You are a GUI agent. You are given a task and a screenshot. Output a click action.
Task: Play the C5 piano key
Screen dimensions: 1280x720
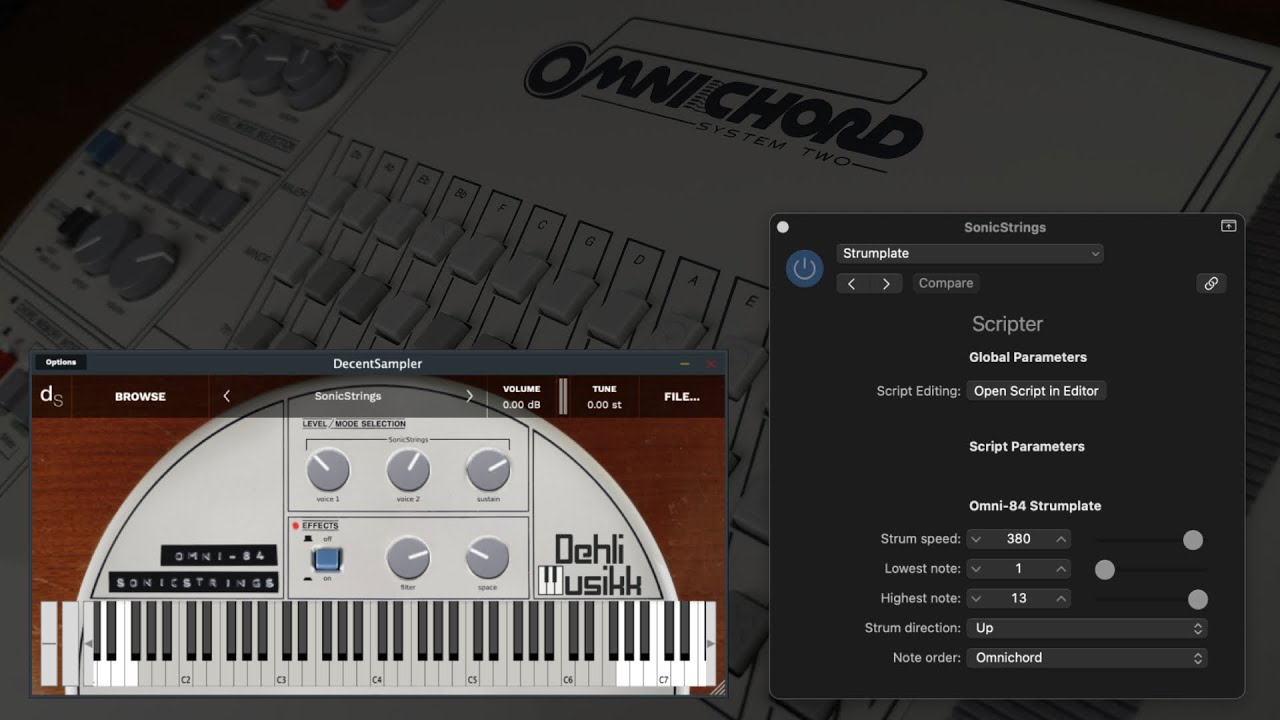[472, 672]
